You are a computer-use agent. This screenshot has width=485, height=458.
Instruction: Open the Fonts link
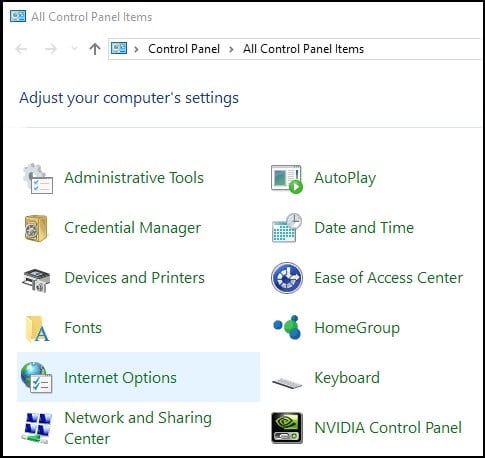tap(83, 328)
